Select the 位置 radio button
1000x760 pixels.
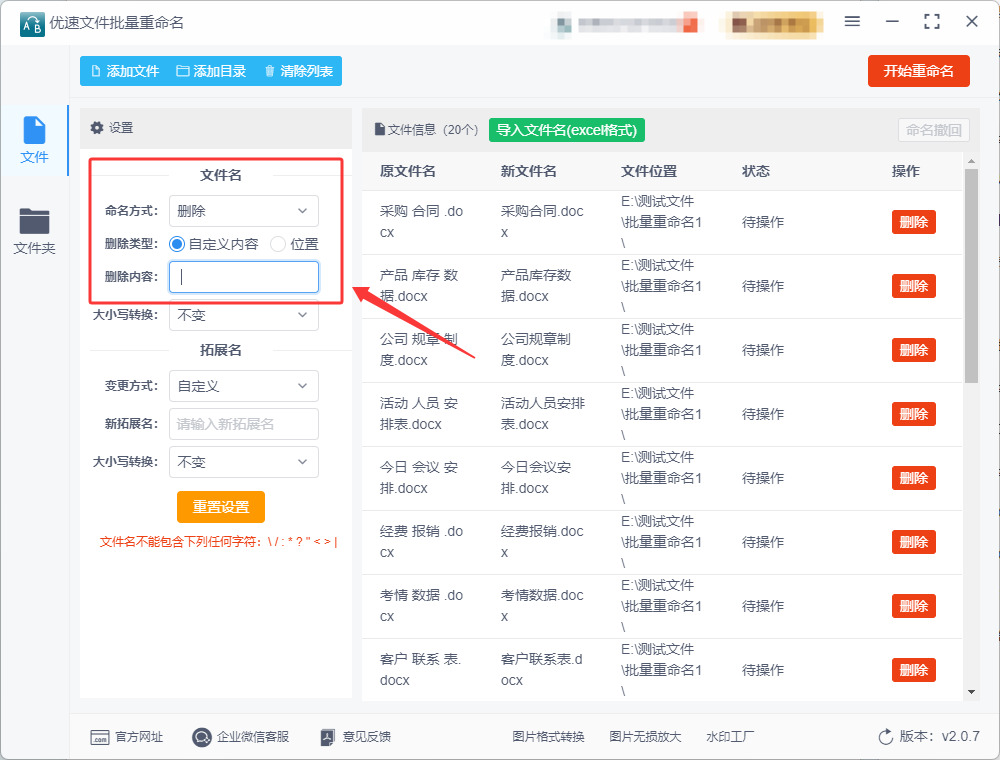[277, 244]
